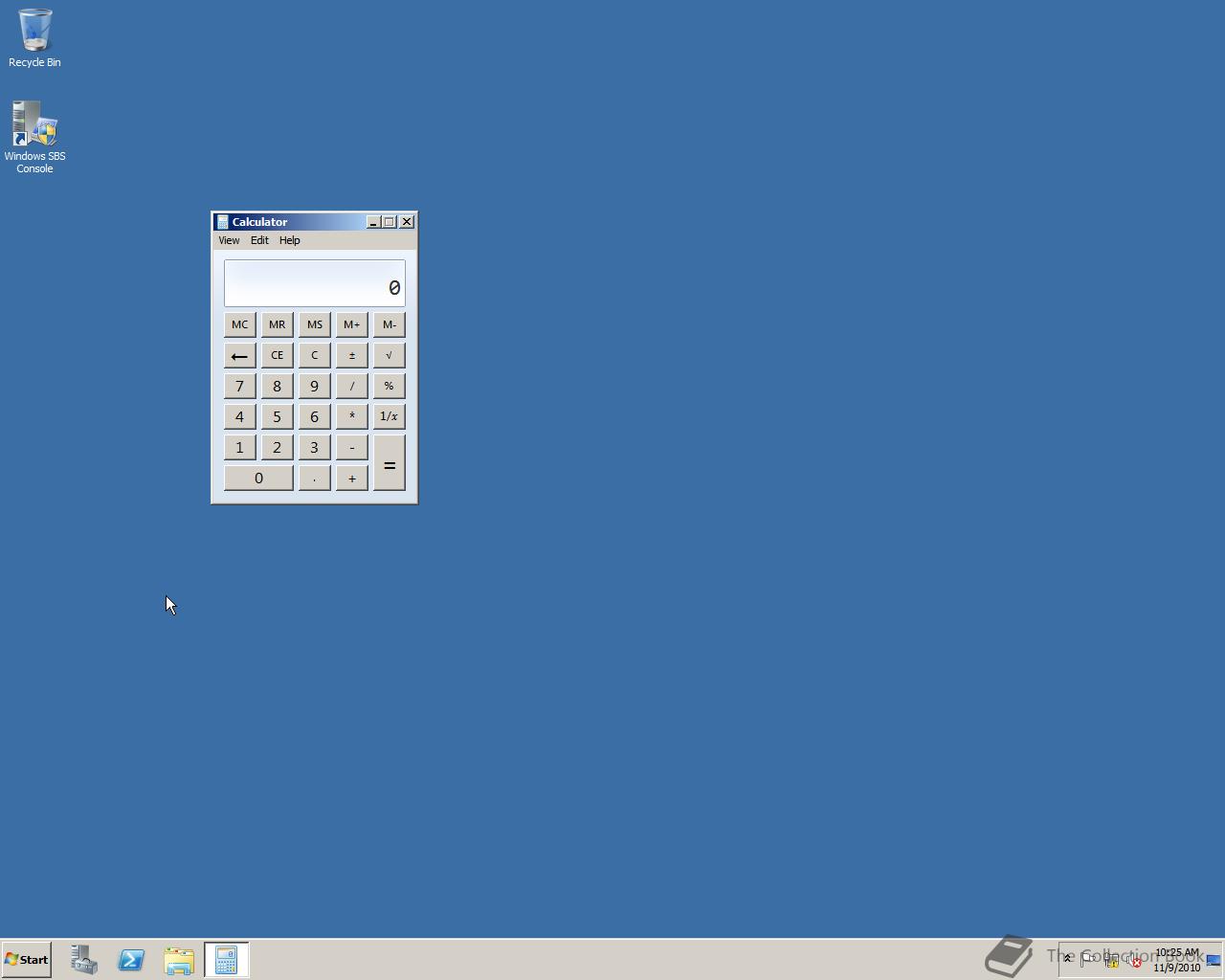The image size is (1225, 980).
Task: Recall memory with the MR button
Action: 277,324
